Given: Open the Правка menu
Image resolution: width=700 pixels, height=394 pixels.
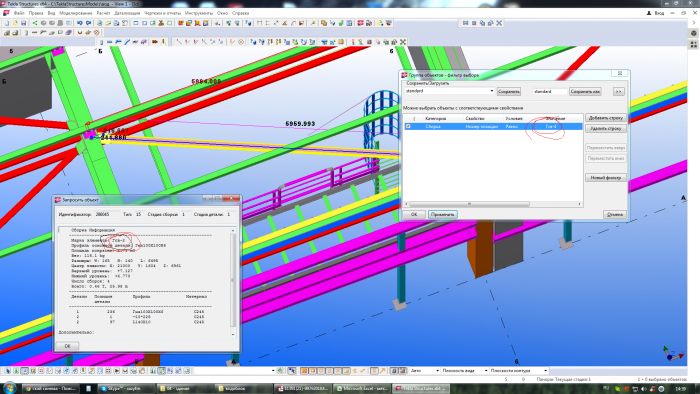Looking at the screenshot, I should (36, 13).
